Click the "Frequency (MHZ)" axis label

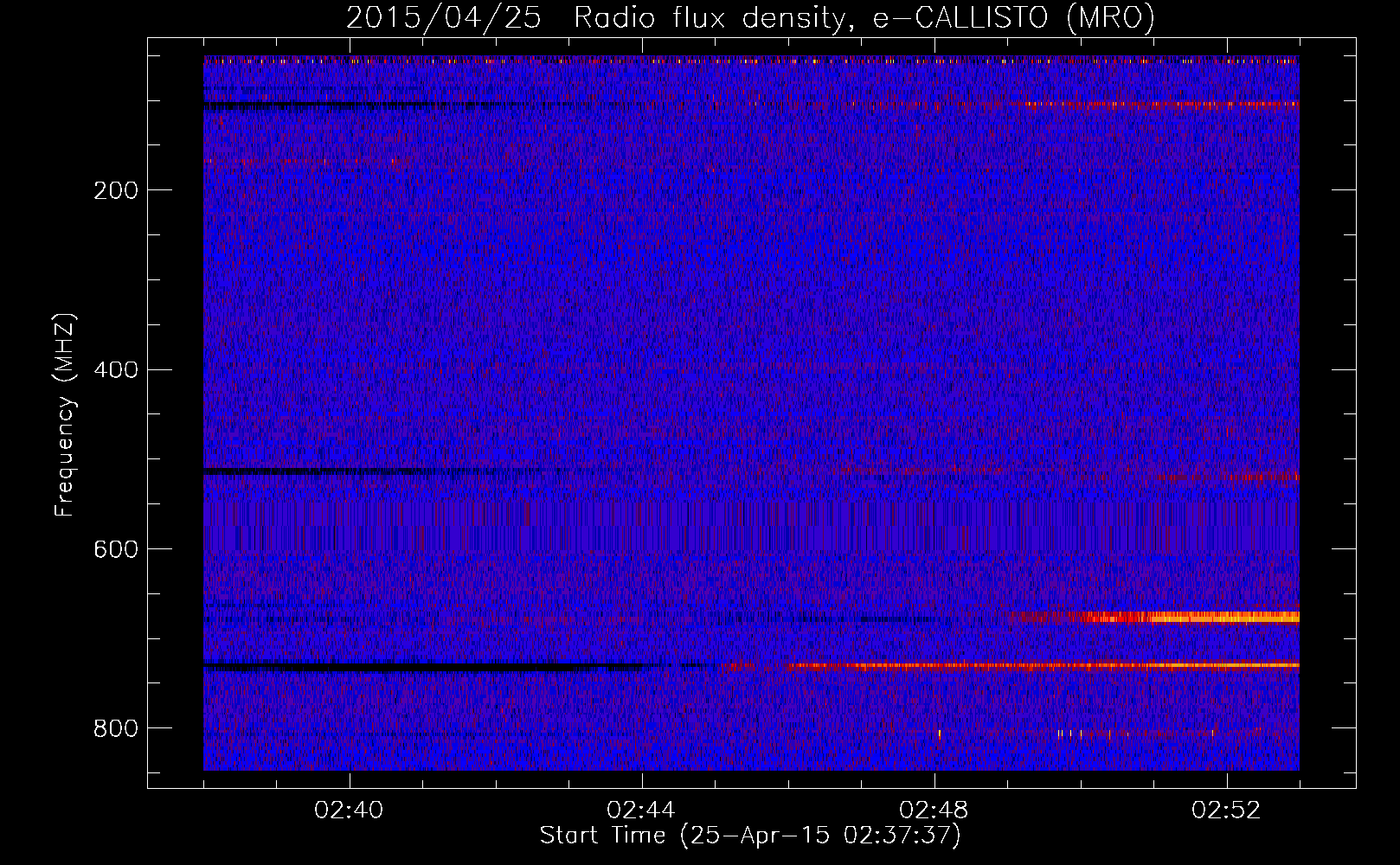pos(65,414)
